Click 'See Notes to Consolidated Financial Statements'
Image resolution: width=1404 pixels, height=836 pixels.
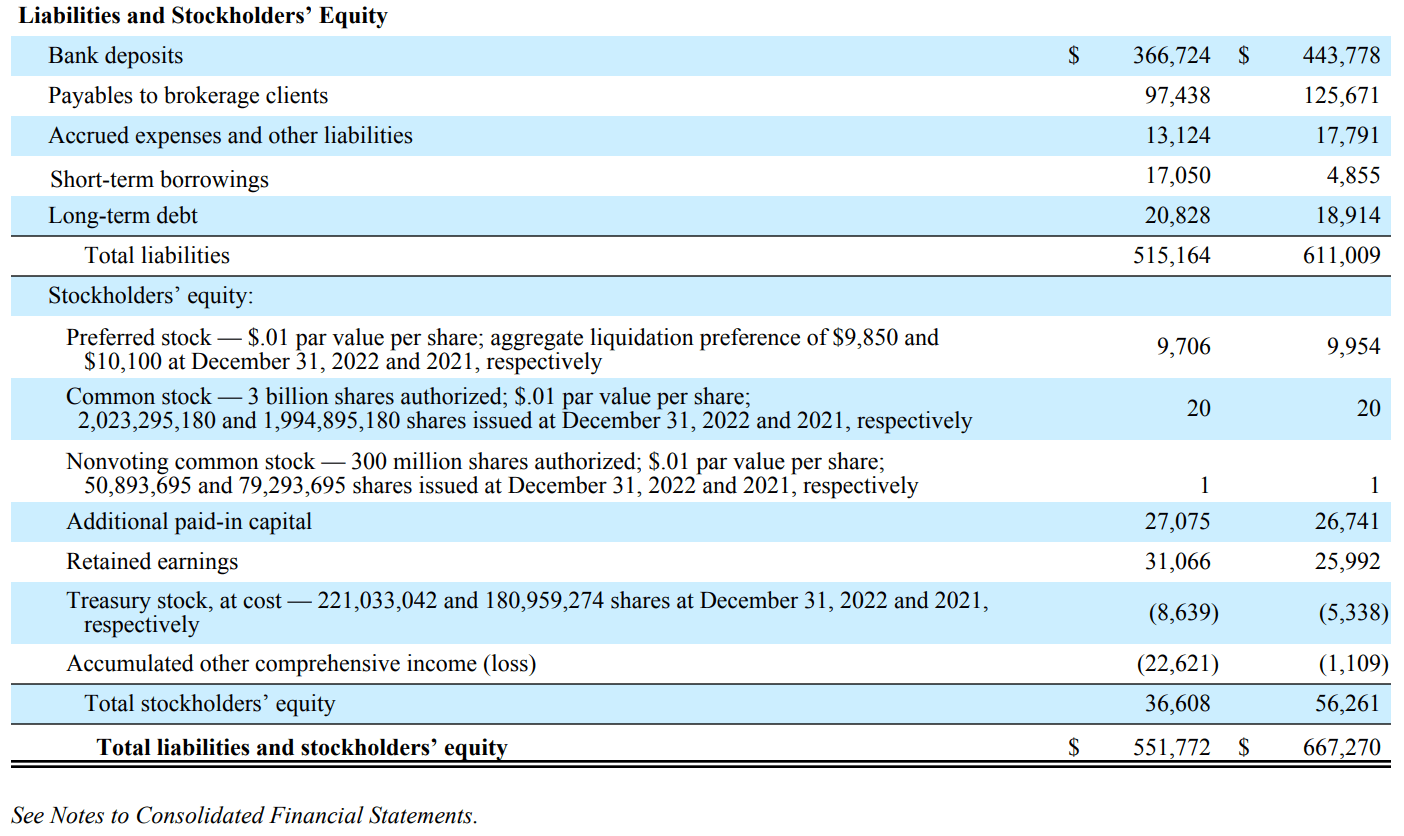[245, 816]
